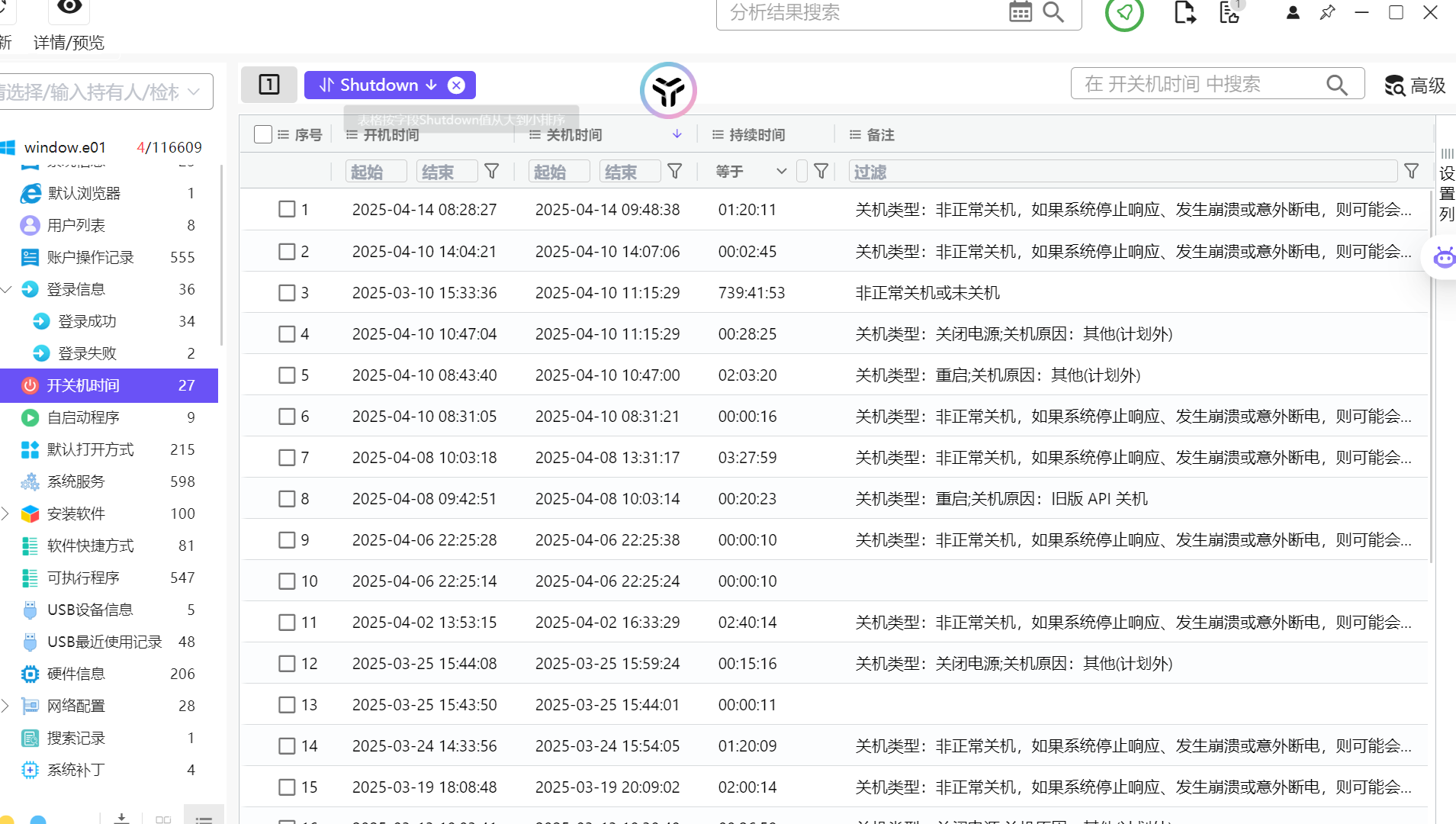Open 默认打开方式 item
This screenshot has height=824, width=1456.
pyautogui.click(x=109, y=450)
